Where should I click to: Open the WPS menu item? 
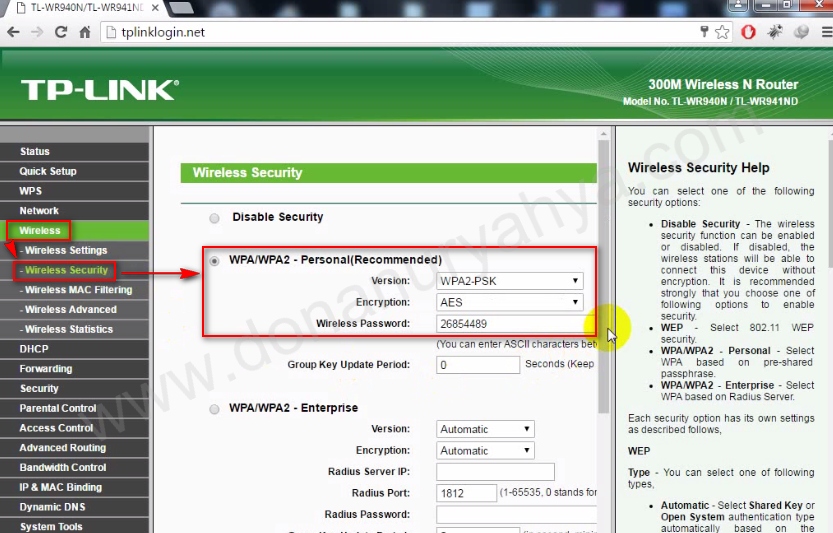[x=74, y=191]
